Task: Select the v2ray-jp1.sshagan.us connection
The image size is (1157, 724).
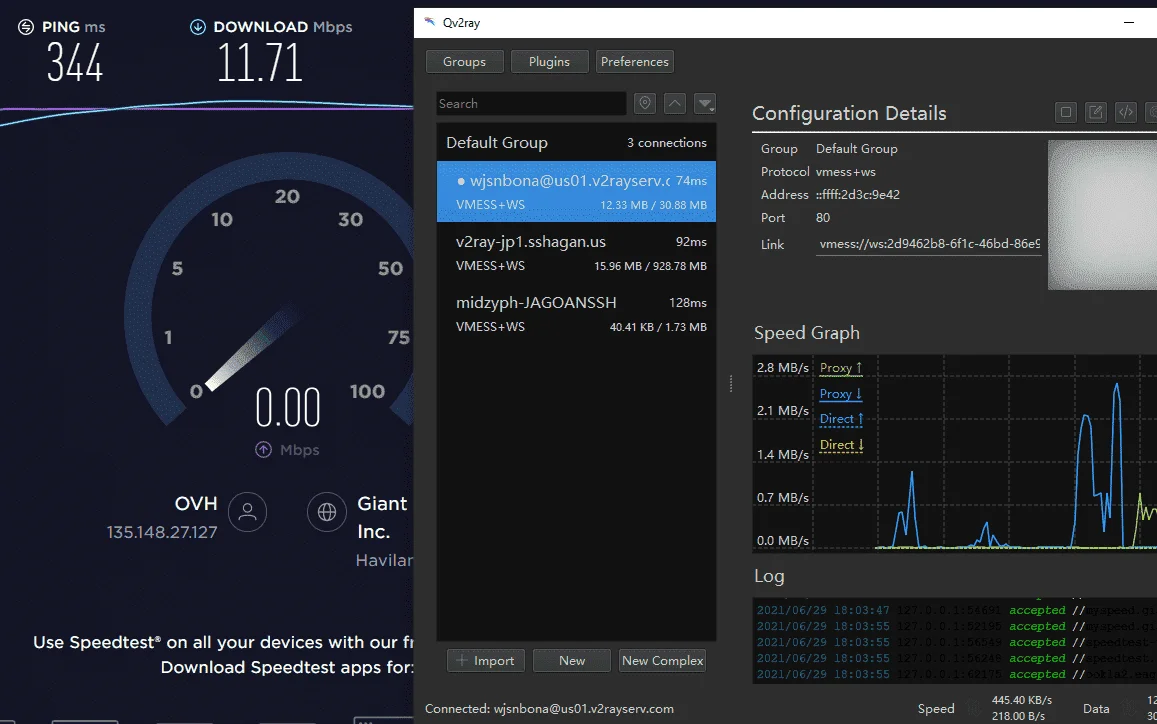Action: point(576,253)
